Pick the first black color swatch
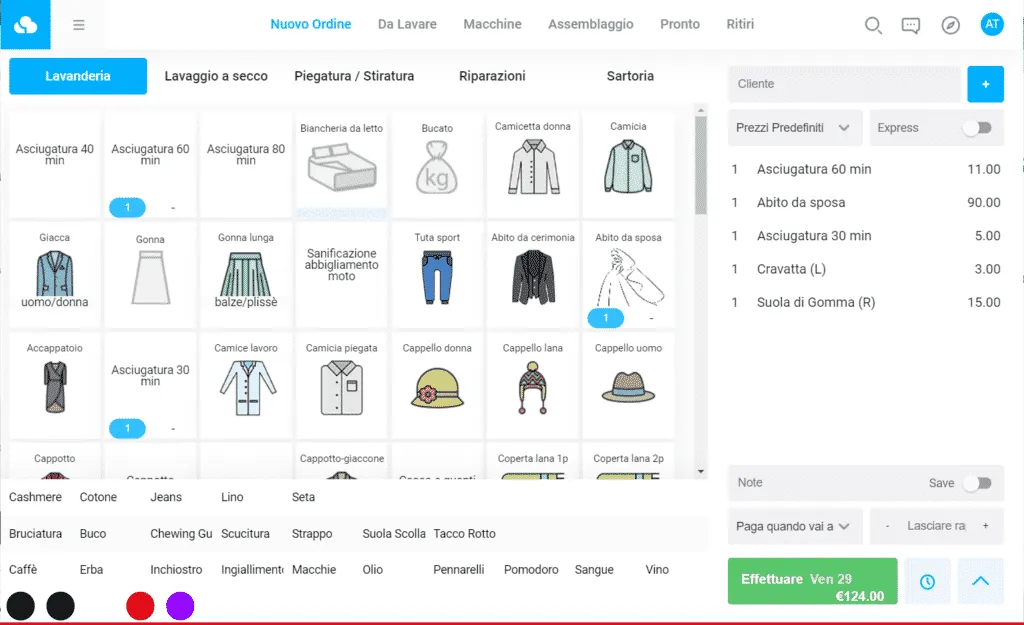 coord(21,606)
